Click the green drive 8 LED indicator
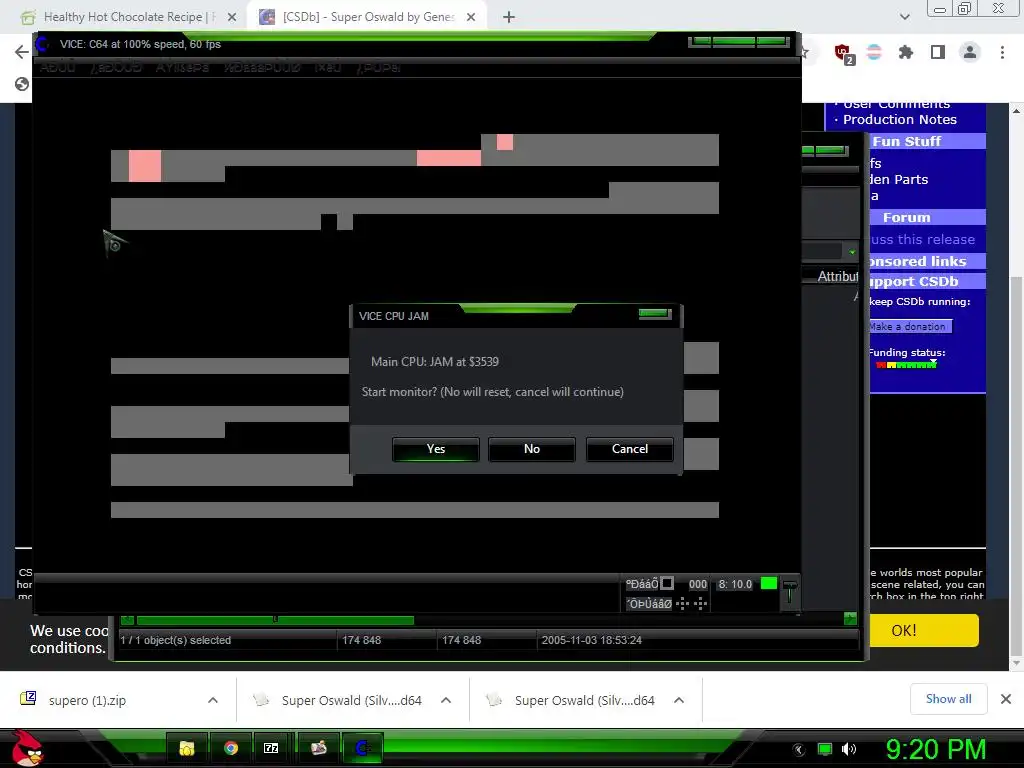Screen dimensions: 1024x768 [769, 583]
